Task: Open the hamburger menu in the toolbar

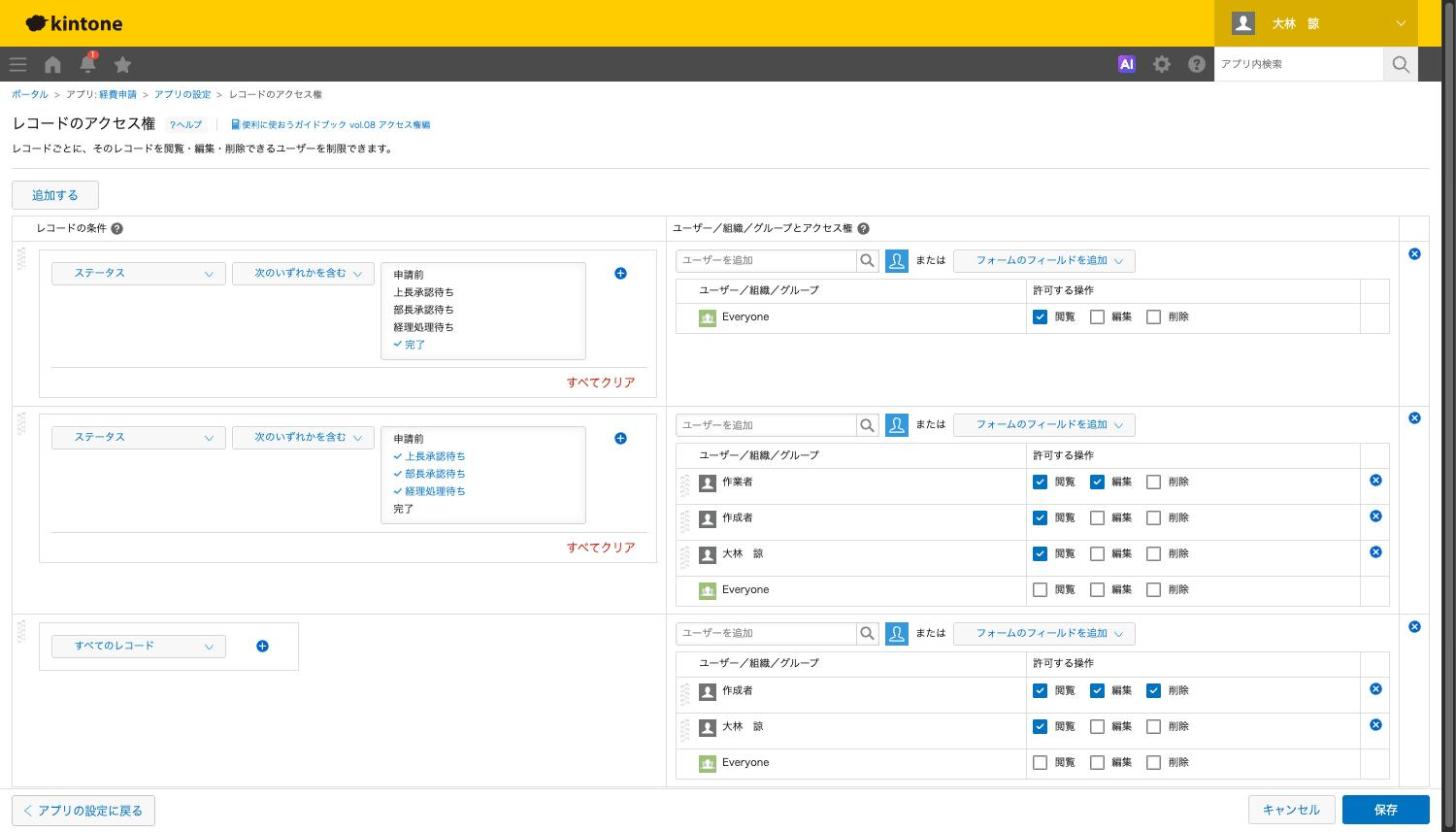Action: point(18,64)
